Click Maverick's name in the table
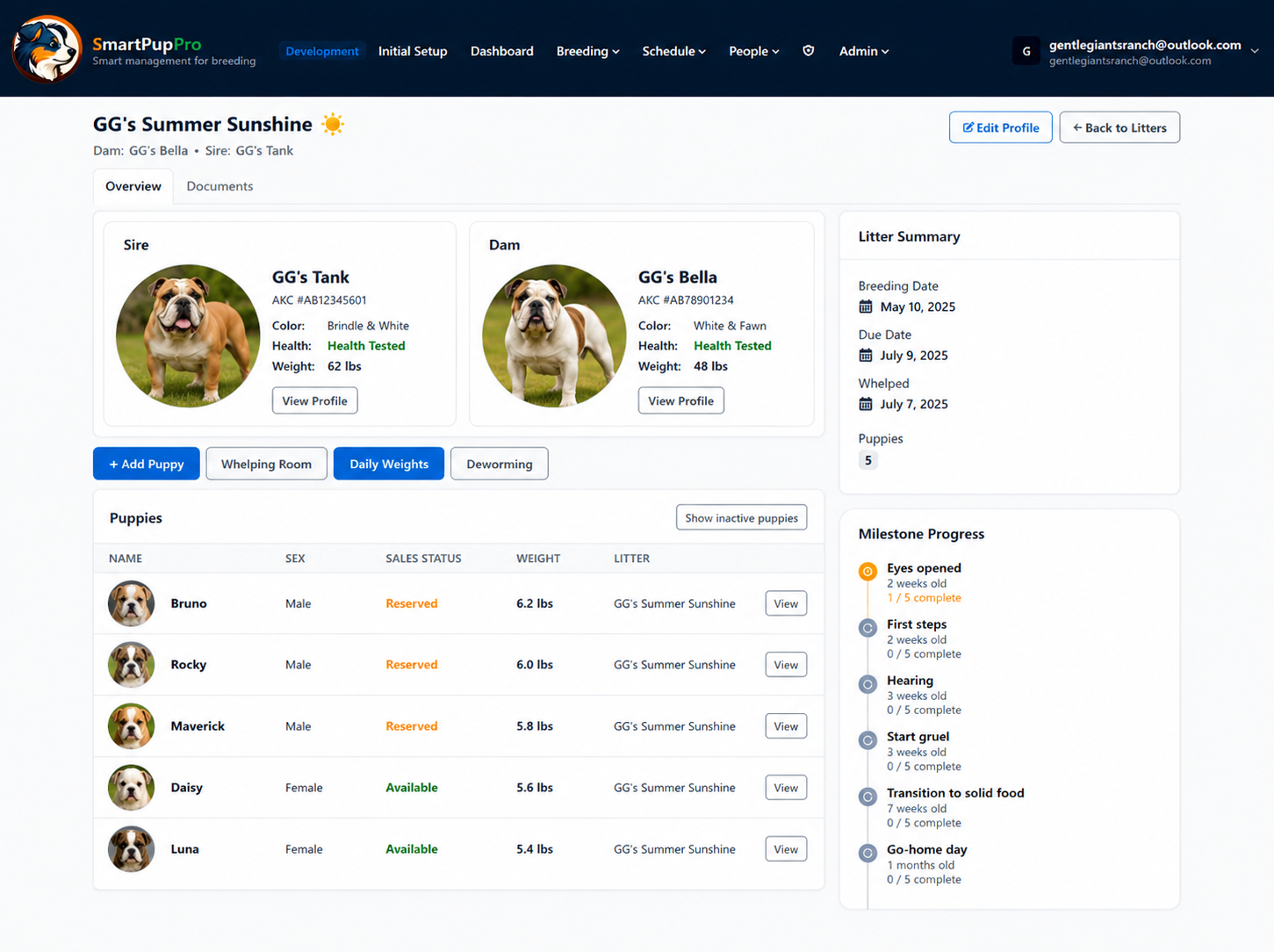 198,726
